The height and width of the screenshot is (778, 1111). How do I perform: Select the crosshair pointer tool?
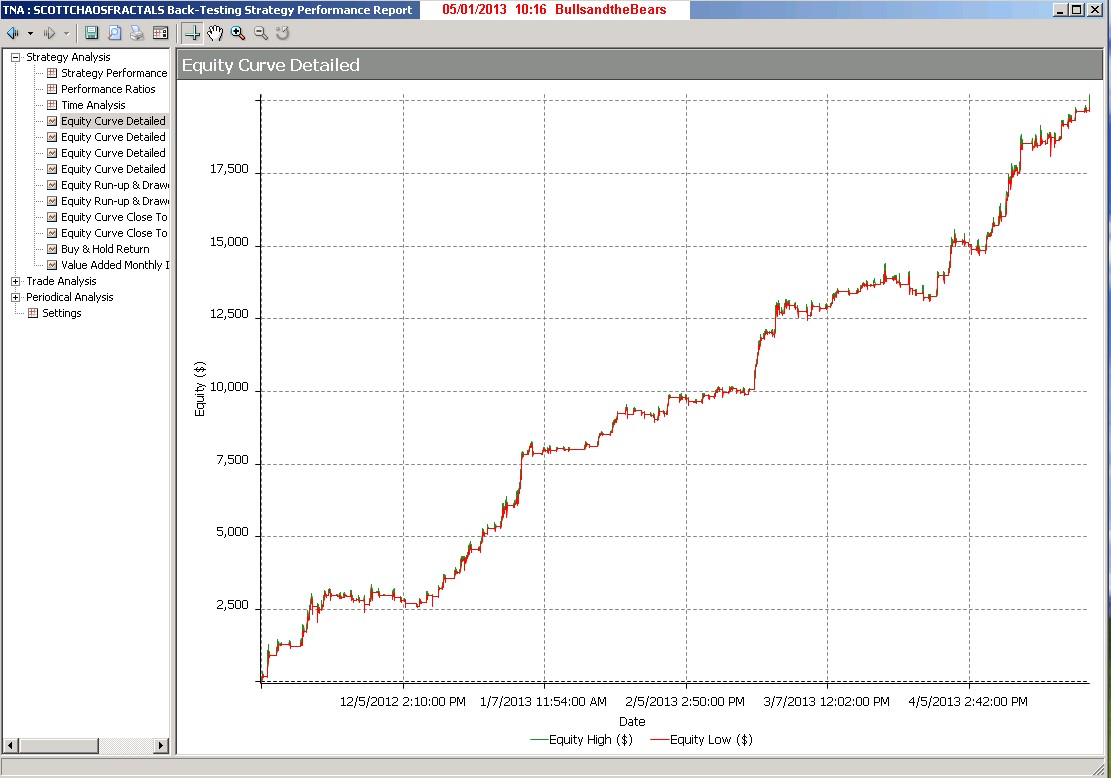[192, 33]
